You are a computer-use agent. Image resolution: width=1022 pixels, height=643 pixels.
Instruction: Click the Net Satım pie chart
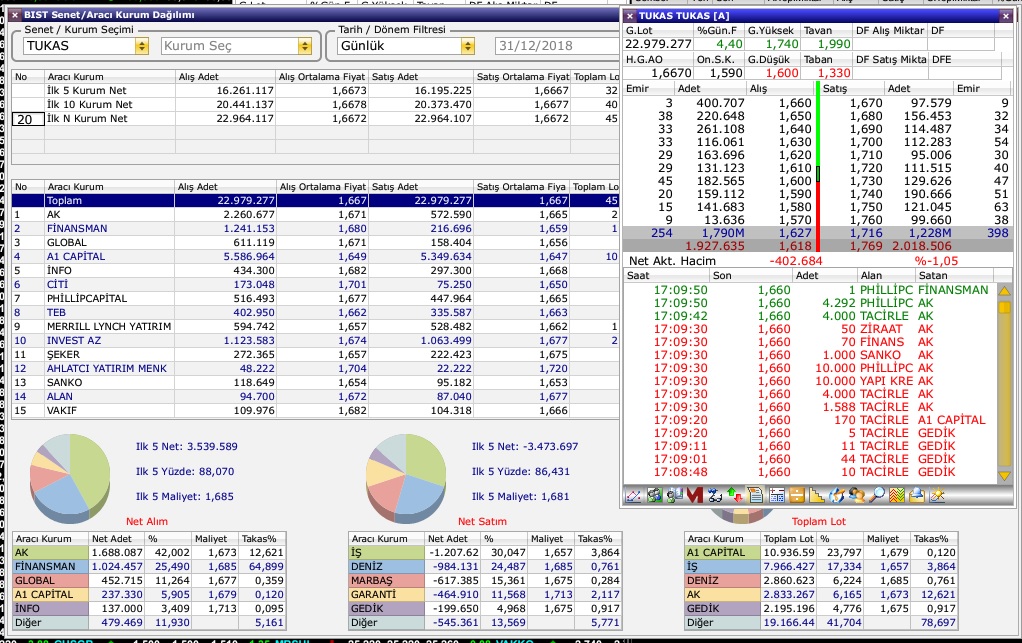coord(406,478)
